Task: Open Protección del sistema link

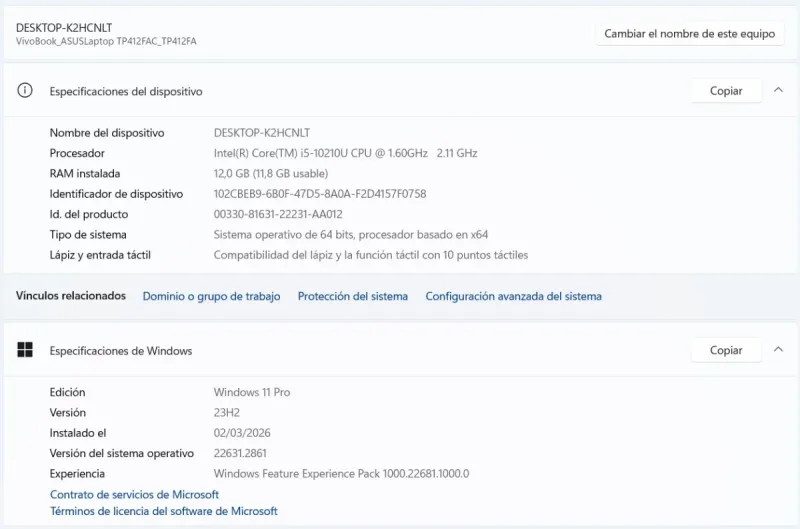Action: click(x=353, y=296)
